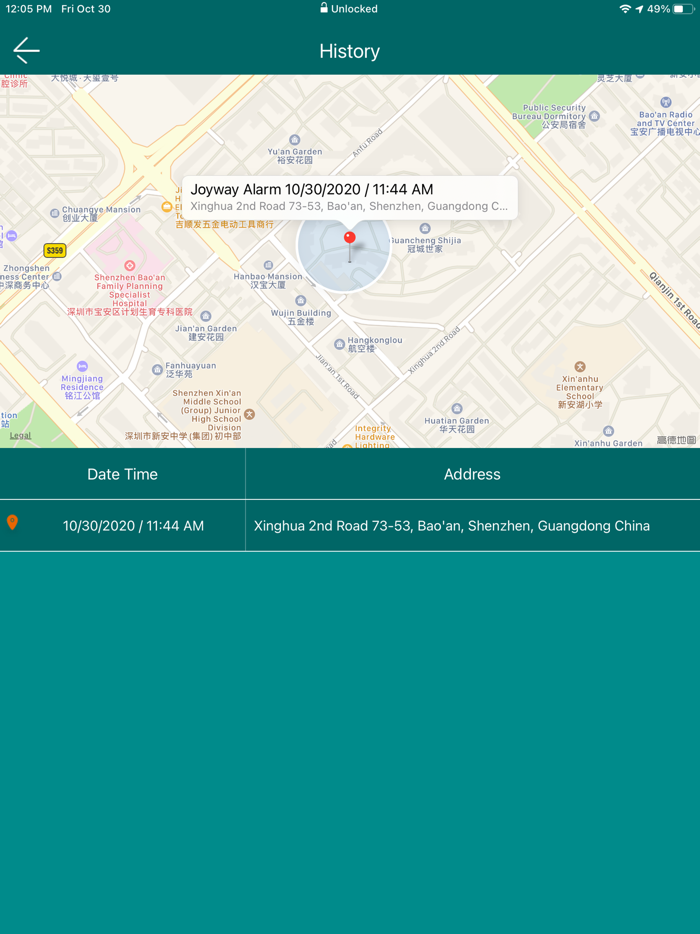The height and width of the screenshot is (934, 700).
Task: Tap the battery indicator in status bar
Action: point(683,9)
